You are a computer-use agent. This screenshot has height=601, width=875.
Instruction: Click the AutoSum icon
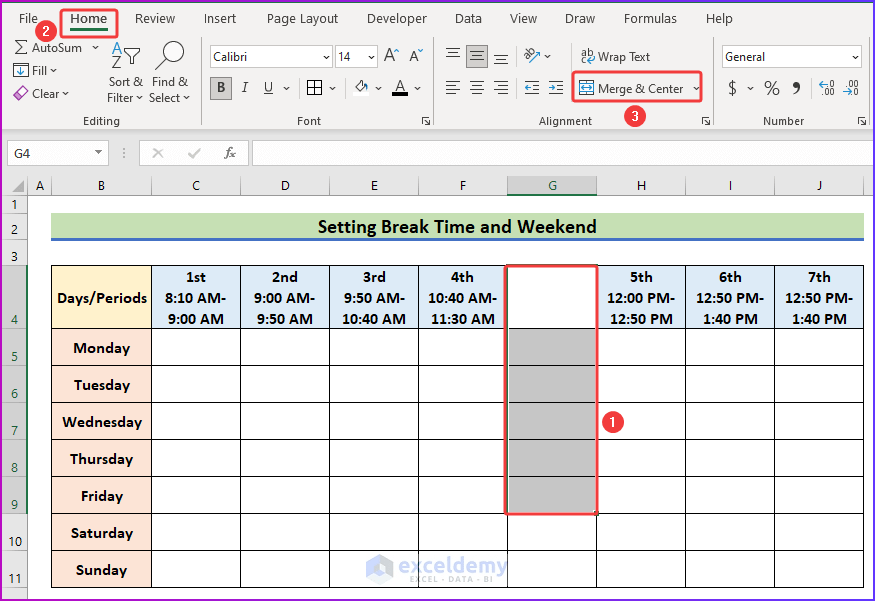coord(20,47)
